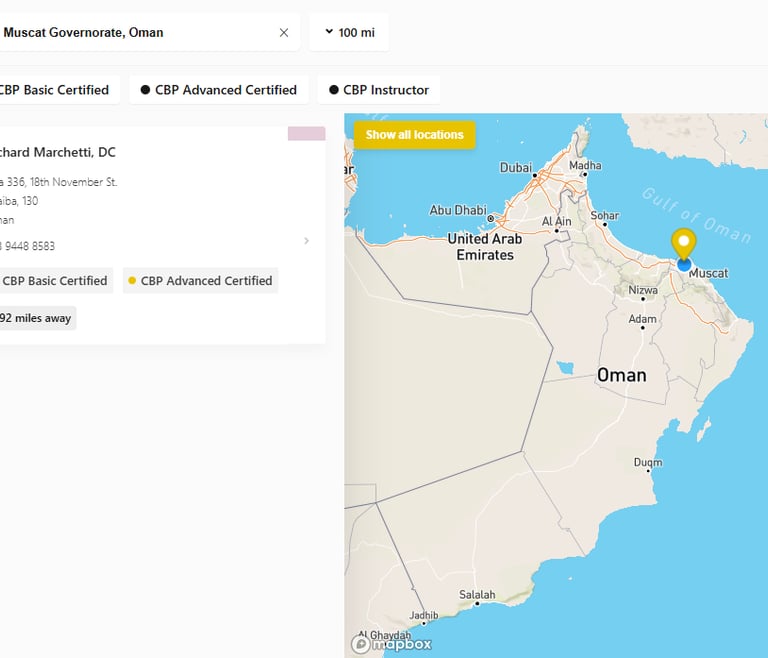Clear the Muscat Governorate search field
This screenshot has height=658, width=768.
click(x=284, y=32)
